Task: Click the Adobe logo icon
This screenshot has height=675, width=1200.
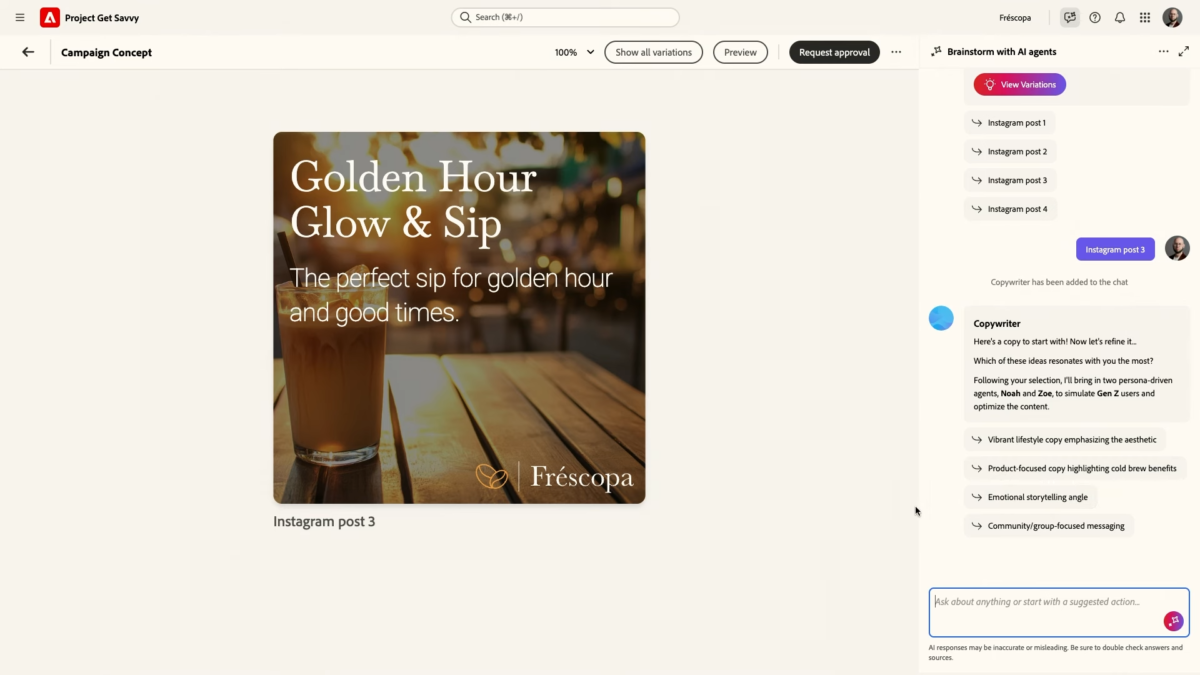Action: click(x=50, y=17)
